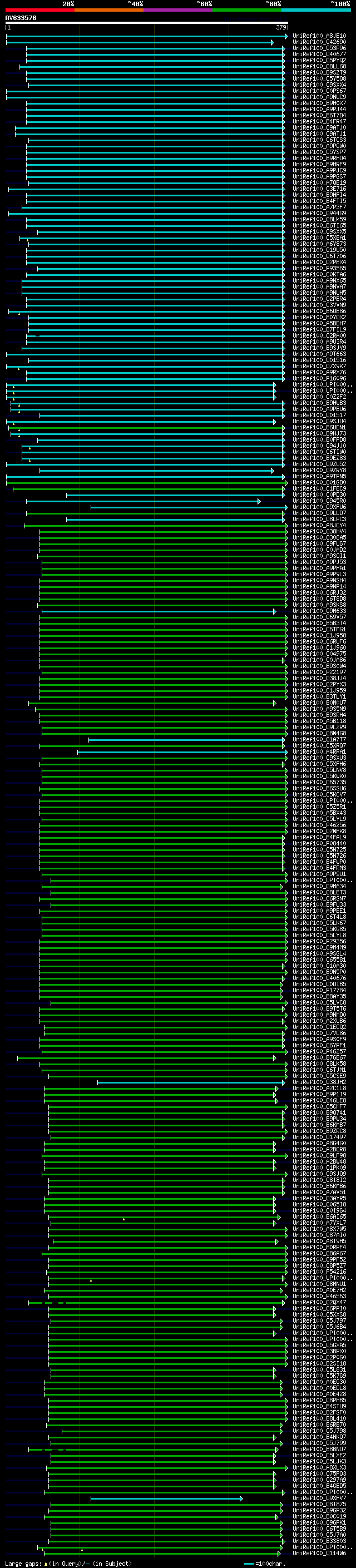Select label UniRef100_Q9M633
The width and height of the screenshot is (356, 1568).
pyautogui.click(x=319, y=611)
